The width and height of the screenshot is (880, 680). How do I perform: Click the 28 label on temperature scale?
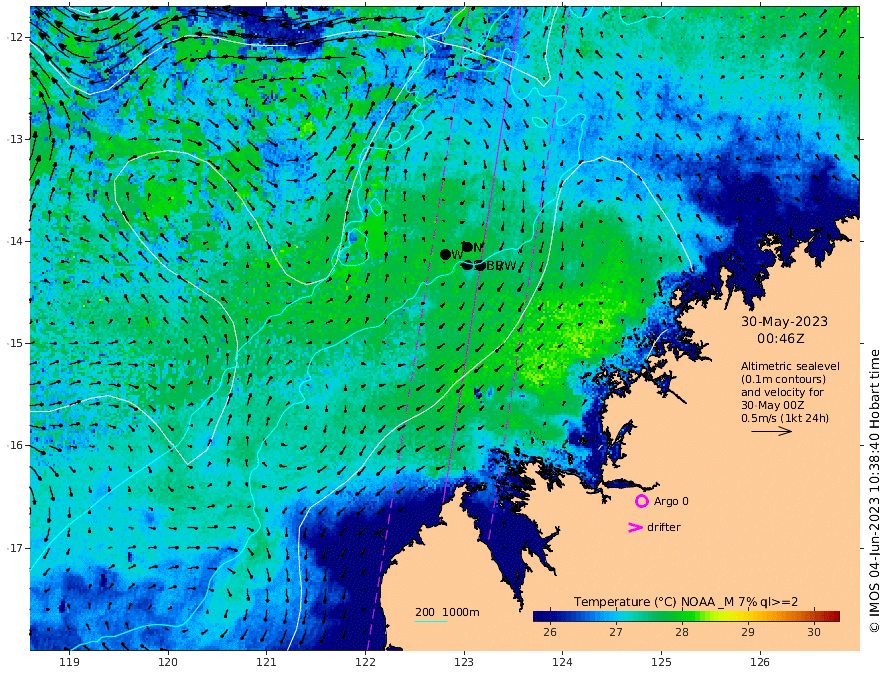click(x=682, y=632)
